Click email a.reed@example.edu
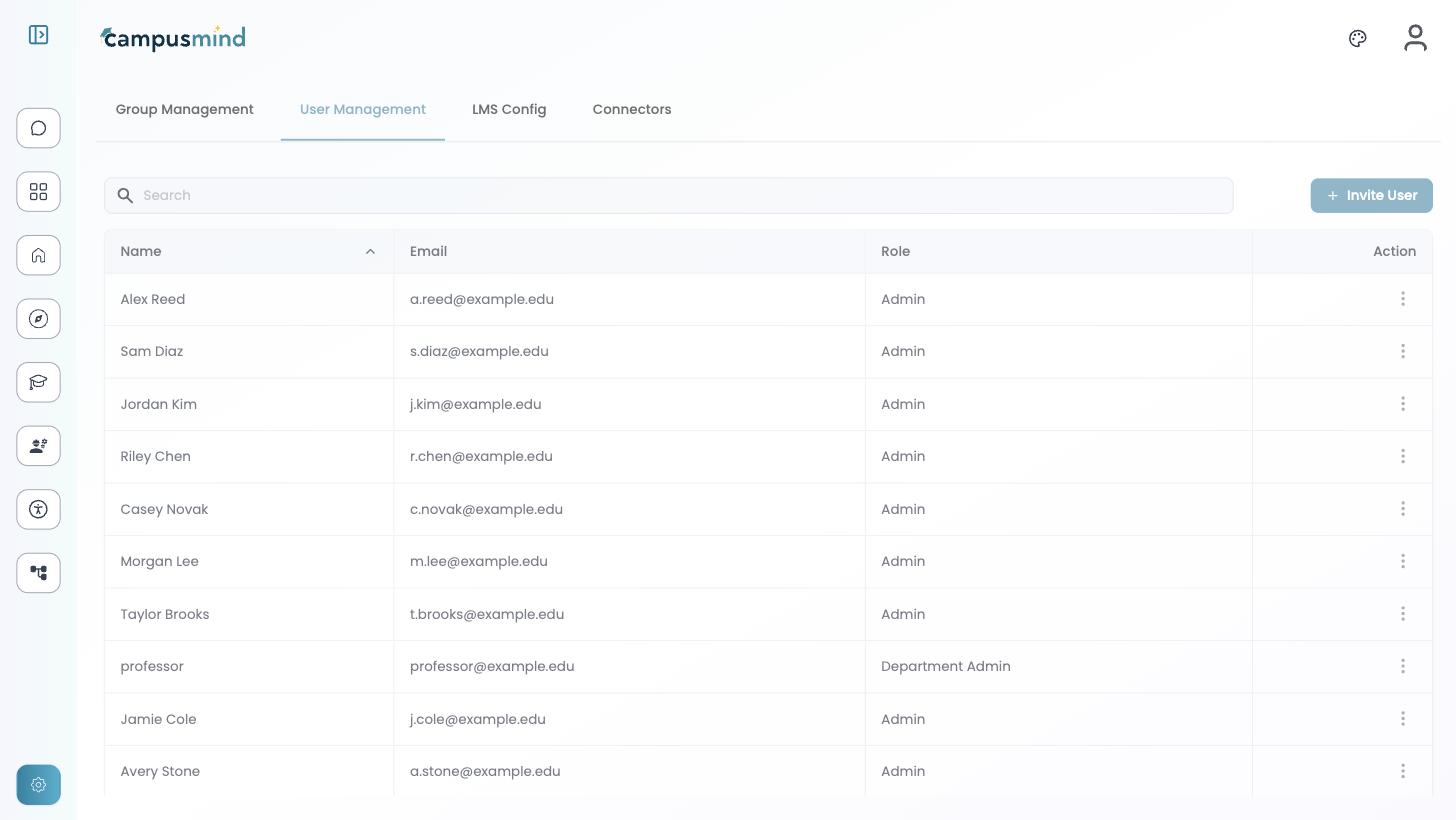 coord(481,299)
